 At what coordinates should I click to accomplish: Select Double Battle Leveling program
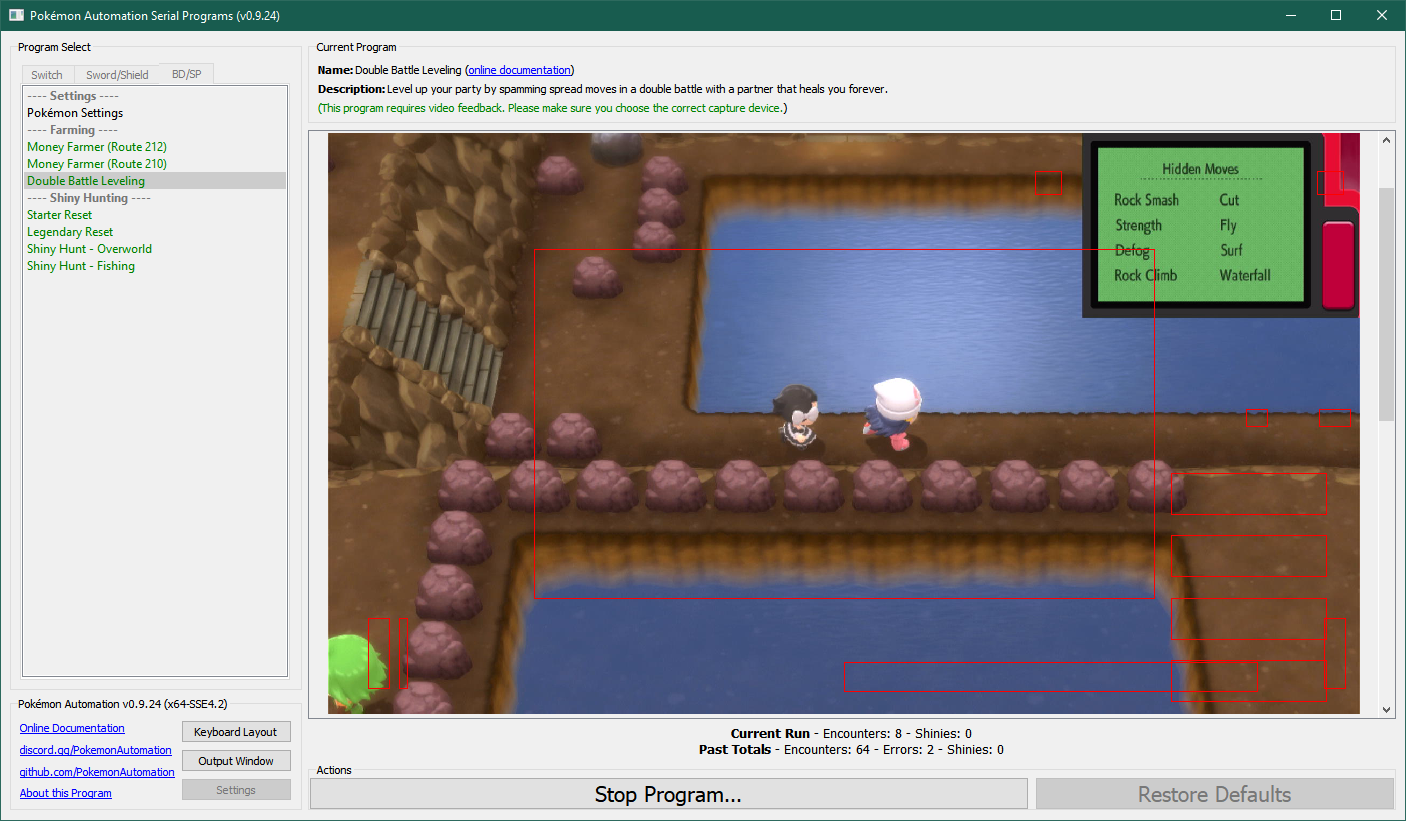pyautogui.click(x=86, y=181)
